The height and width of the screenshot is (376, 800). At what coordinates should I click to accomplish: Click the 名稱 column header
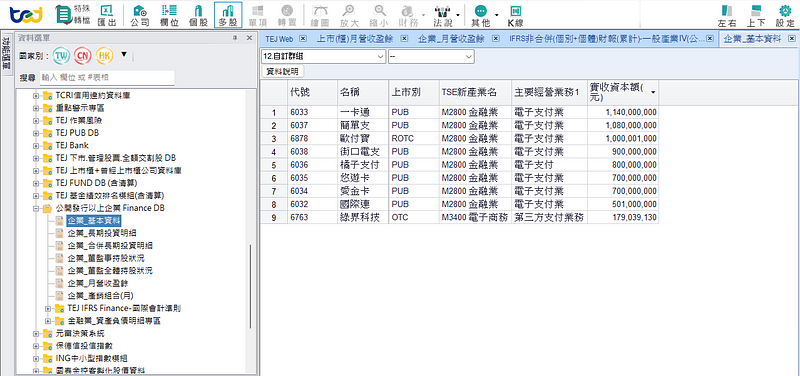tap(363, 92)
